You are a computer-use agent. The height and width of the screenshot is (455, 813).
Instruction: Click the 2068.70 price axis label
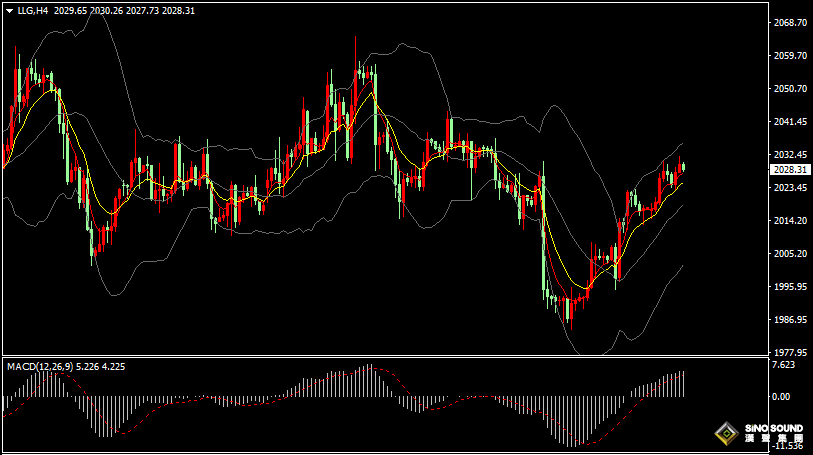click(790, 23)
